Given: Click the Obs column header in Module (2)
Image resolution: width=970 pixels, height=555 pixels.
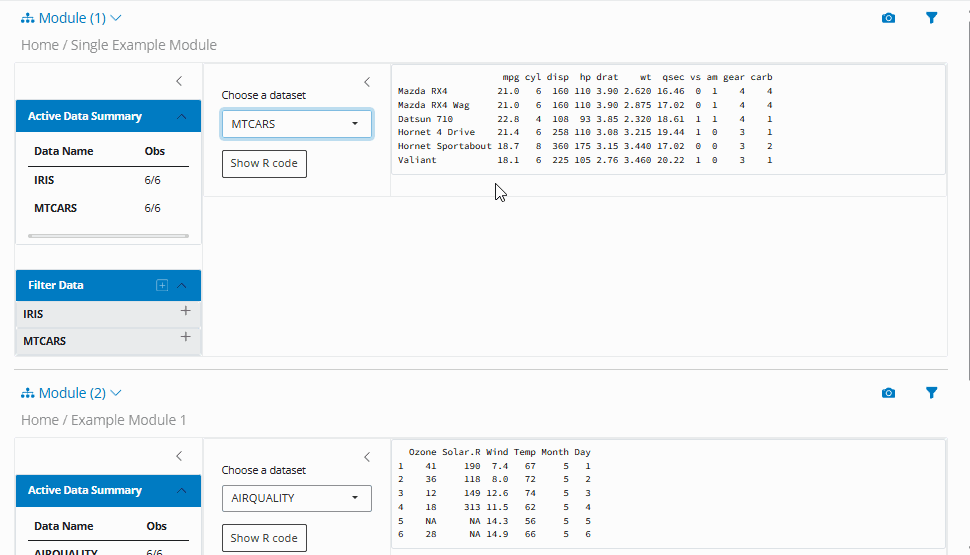Looking at the screenshot, I should click(x=157, y=526).
